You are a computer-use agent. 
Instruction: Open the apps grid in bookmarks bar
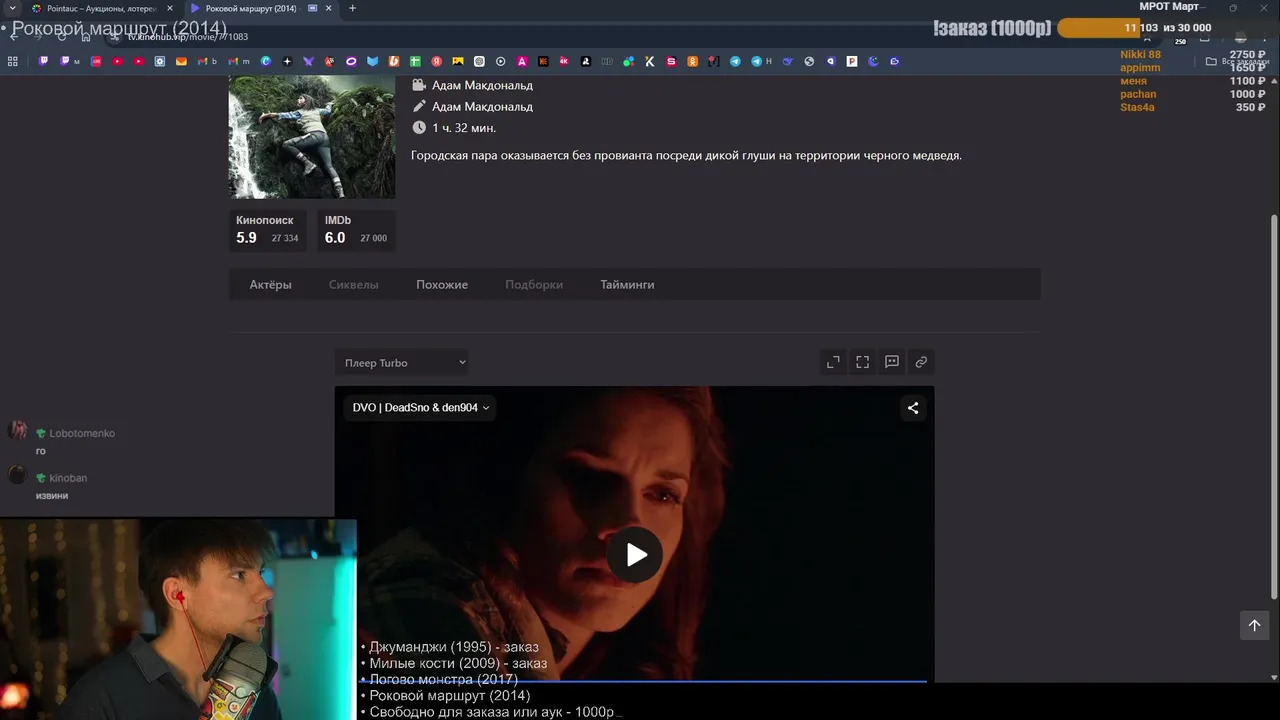tap(13, 61)
